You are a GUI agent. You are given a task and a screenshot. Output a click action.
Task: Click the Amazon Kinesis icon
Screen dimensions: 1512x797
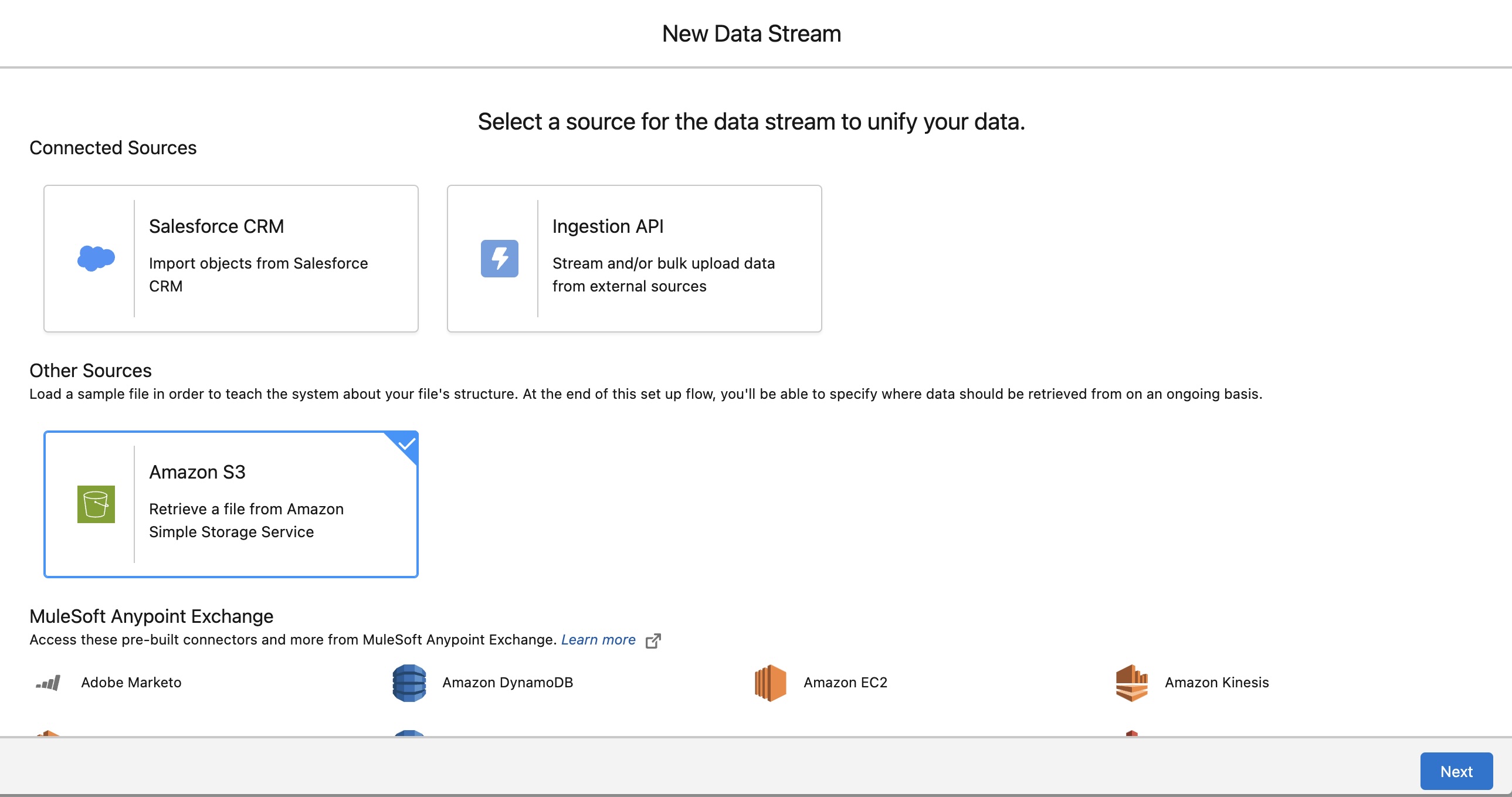pos(1131,683)
